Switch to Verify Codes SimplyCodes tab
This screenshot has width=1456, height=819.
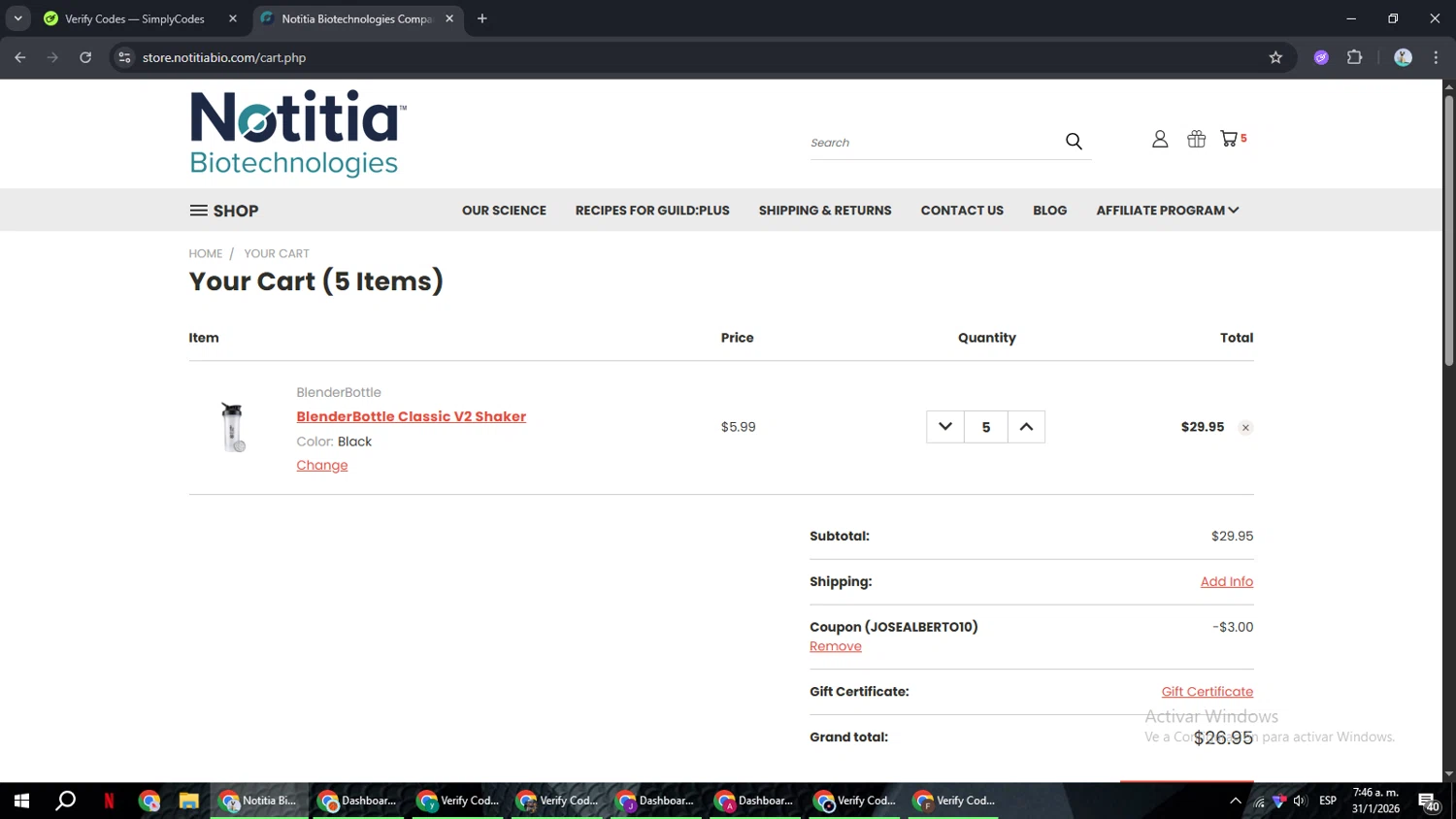point(135,18)
